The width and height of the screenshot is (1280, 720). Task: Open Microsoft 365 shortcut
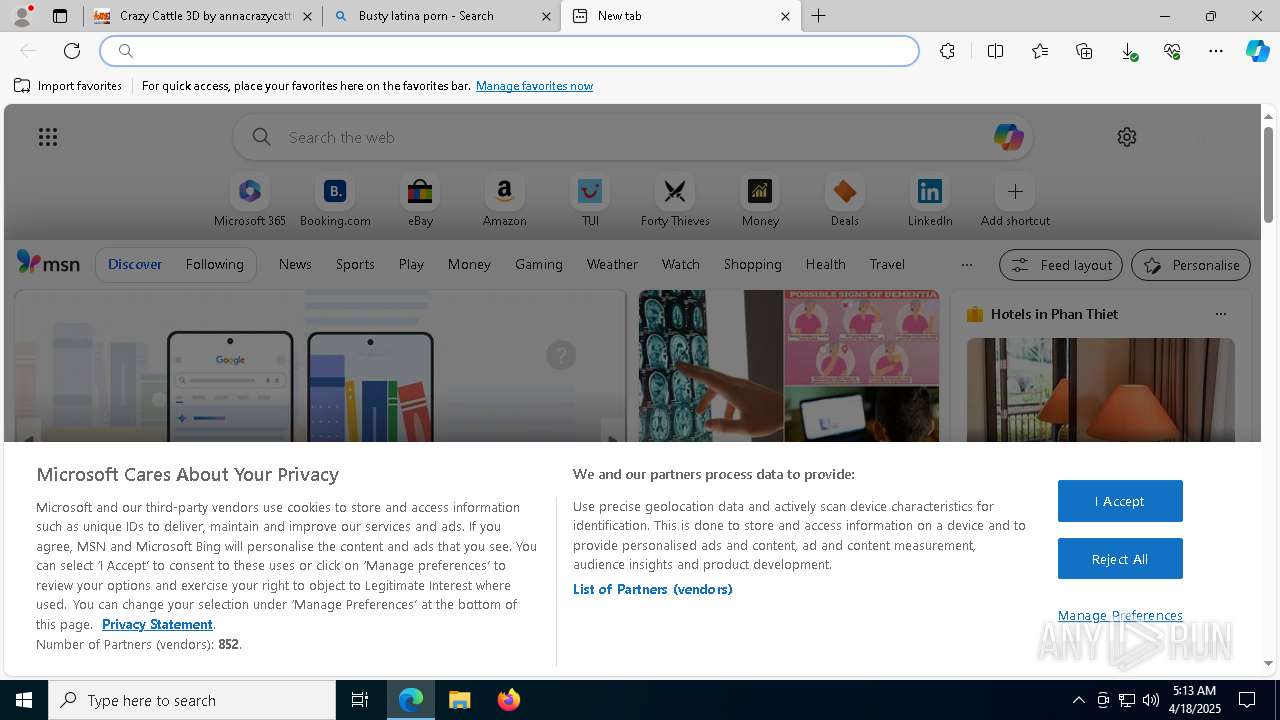(x=250, y=201)
